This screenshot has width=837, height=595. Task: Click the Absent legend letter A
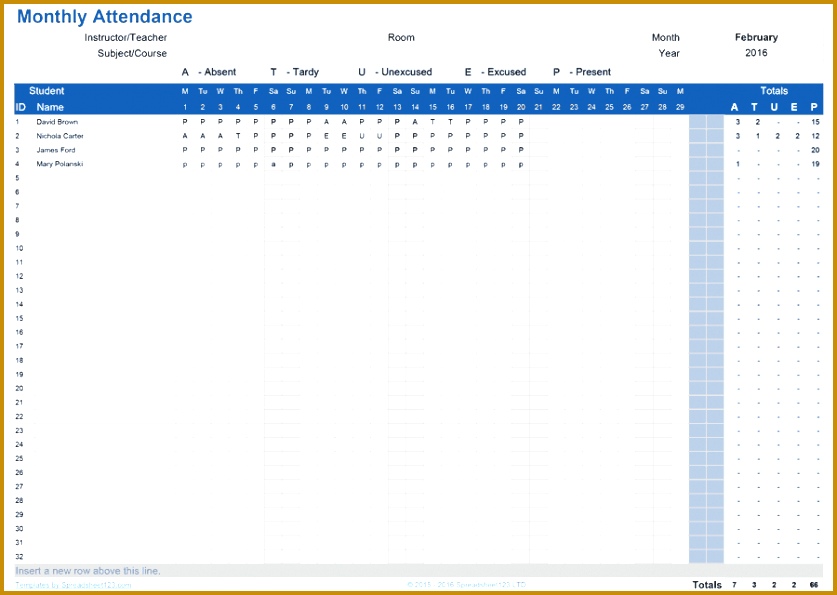(x=185, y=71)
